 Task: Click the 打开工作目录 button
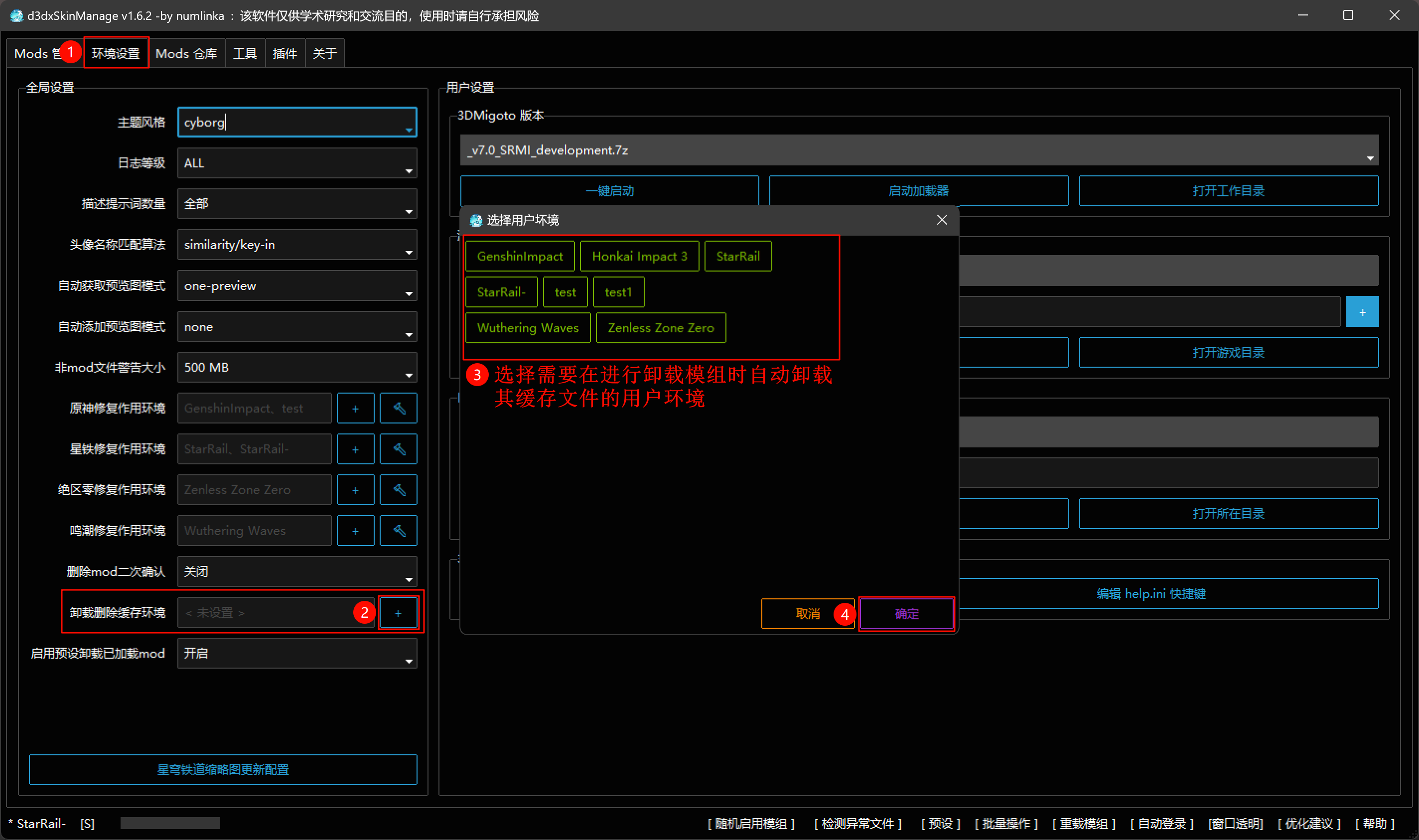point(1228,191)
